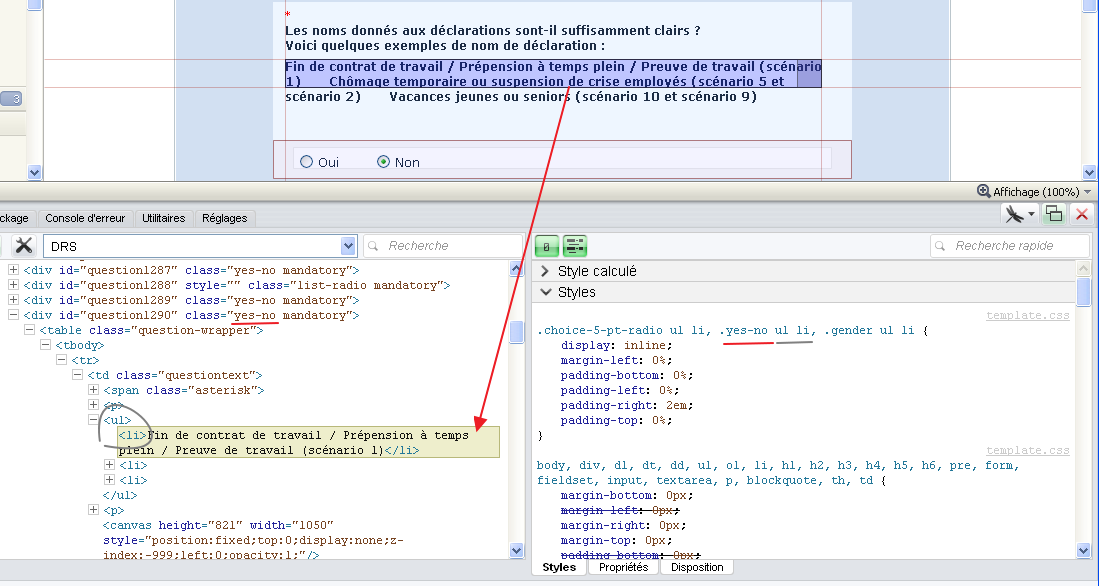Click the zoom magnifier next to Affichage
This screenshot has width=1099, height=586.
pyautogui.click(x=983, y=191)
